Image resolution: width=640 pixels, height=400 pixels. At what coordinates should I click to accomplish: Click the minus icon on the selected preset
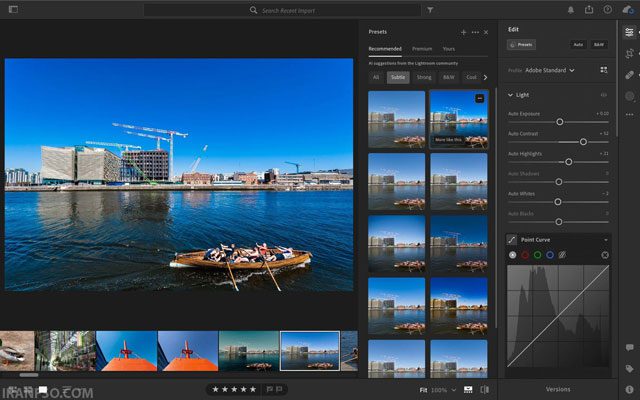(480, 98)
